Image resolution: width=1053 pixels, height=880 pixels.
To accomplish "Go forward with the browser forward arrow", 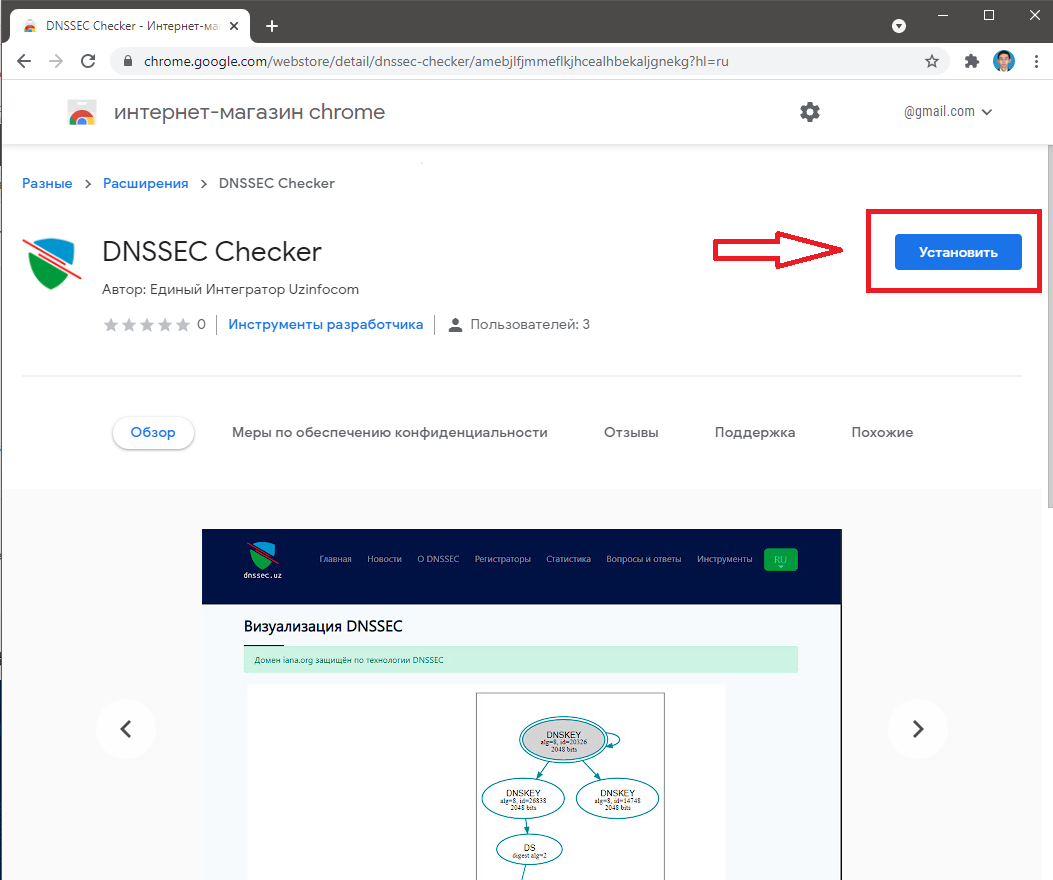I will point(56,61).
